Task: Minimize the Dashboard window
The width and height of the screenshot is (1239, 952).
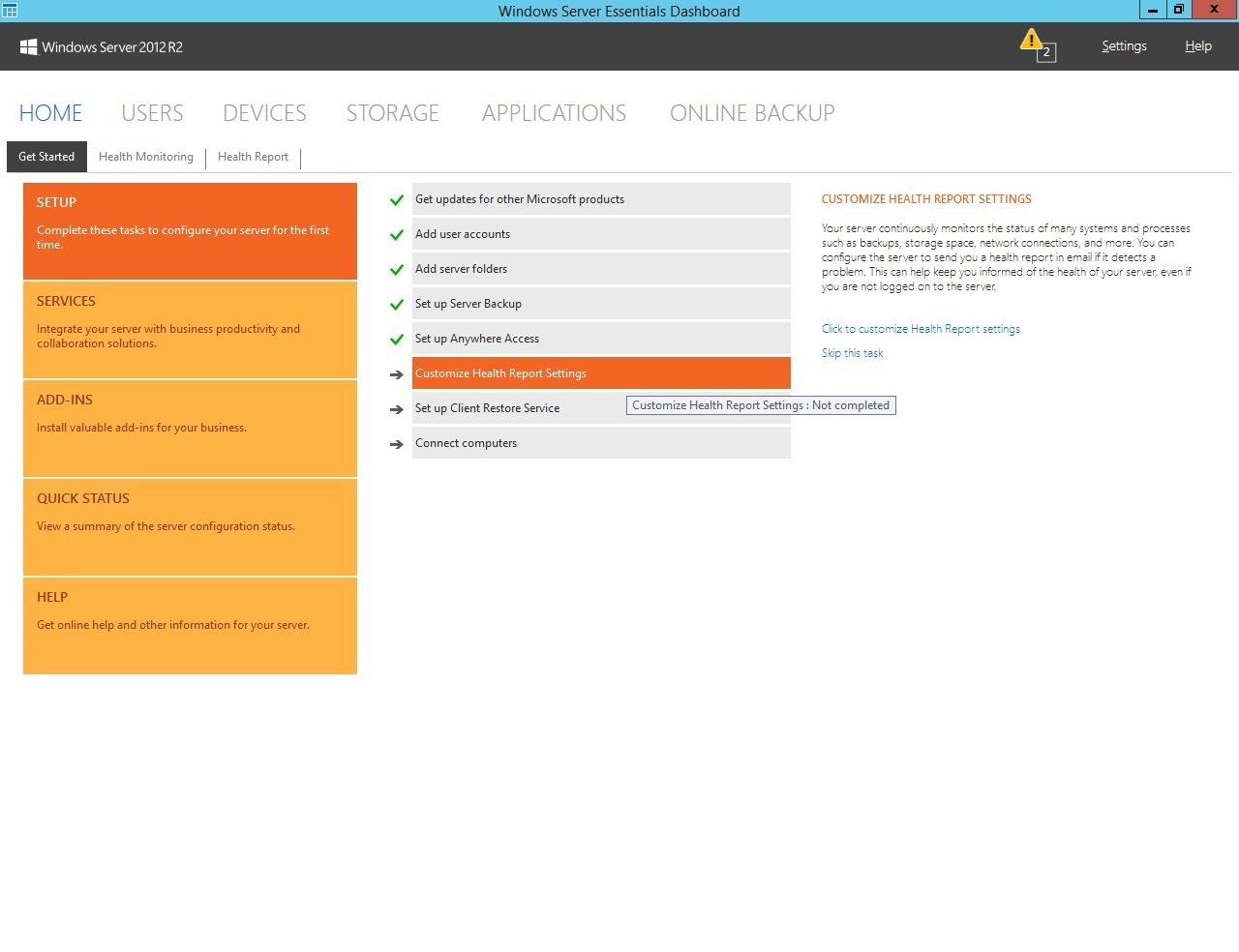Action: pos(1152,10)
